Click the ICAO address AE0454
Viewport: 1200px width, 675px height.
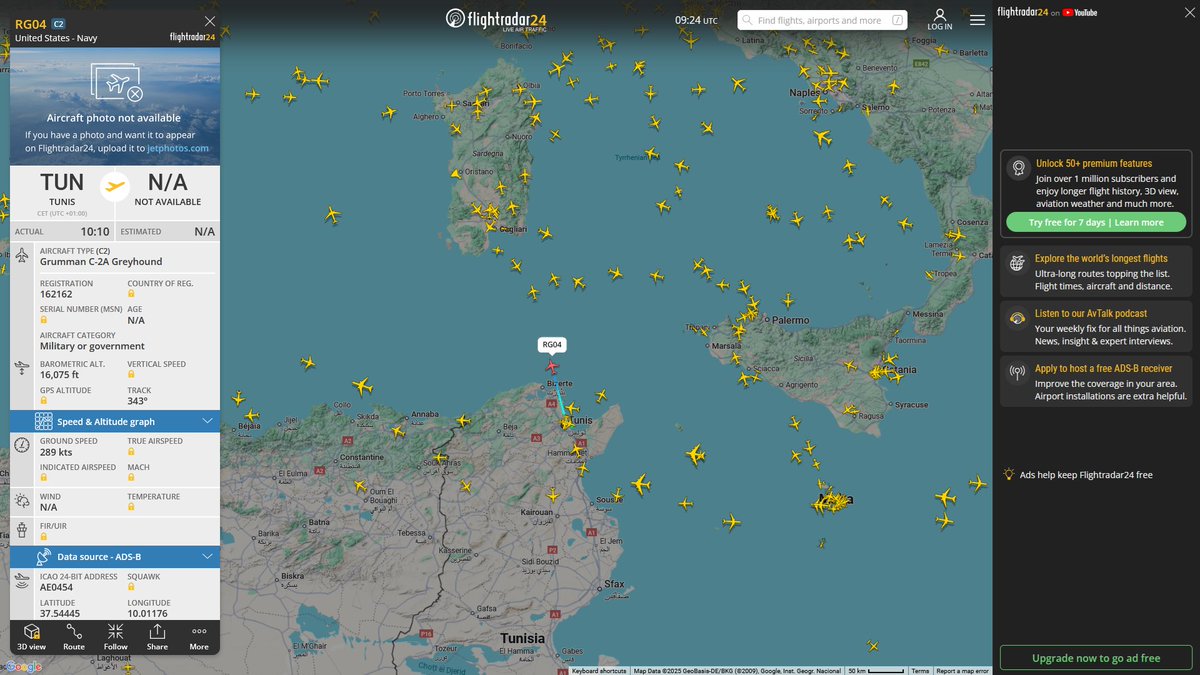pos(56,588)
